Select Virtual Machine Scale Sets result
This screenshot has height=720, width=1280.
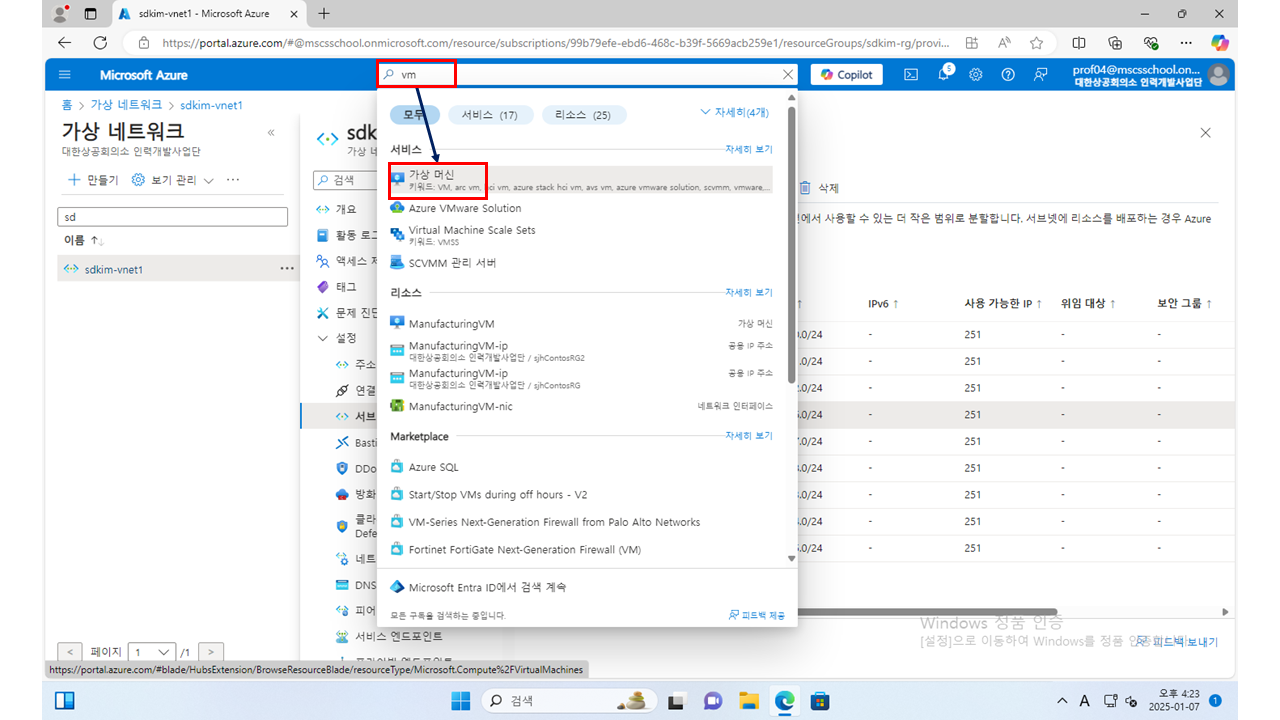click(471, 235)
